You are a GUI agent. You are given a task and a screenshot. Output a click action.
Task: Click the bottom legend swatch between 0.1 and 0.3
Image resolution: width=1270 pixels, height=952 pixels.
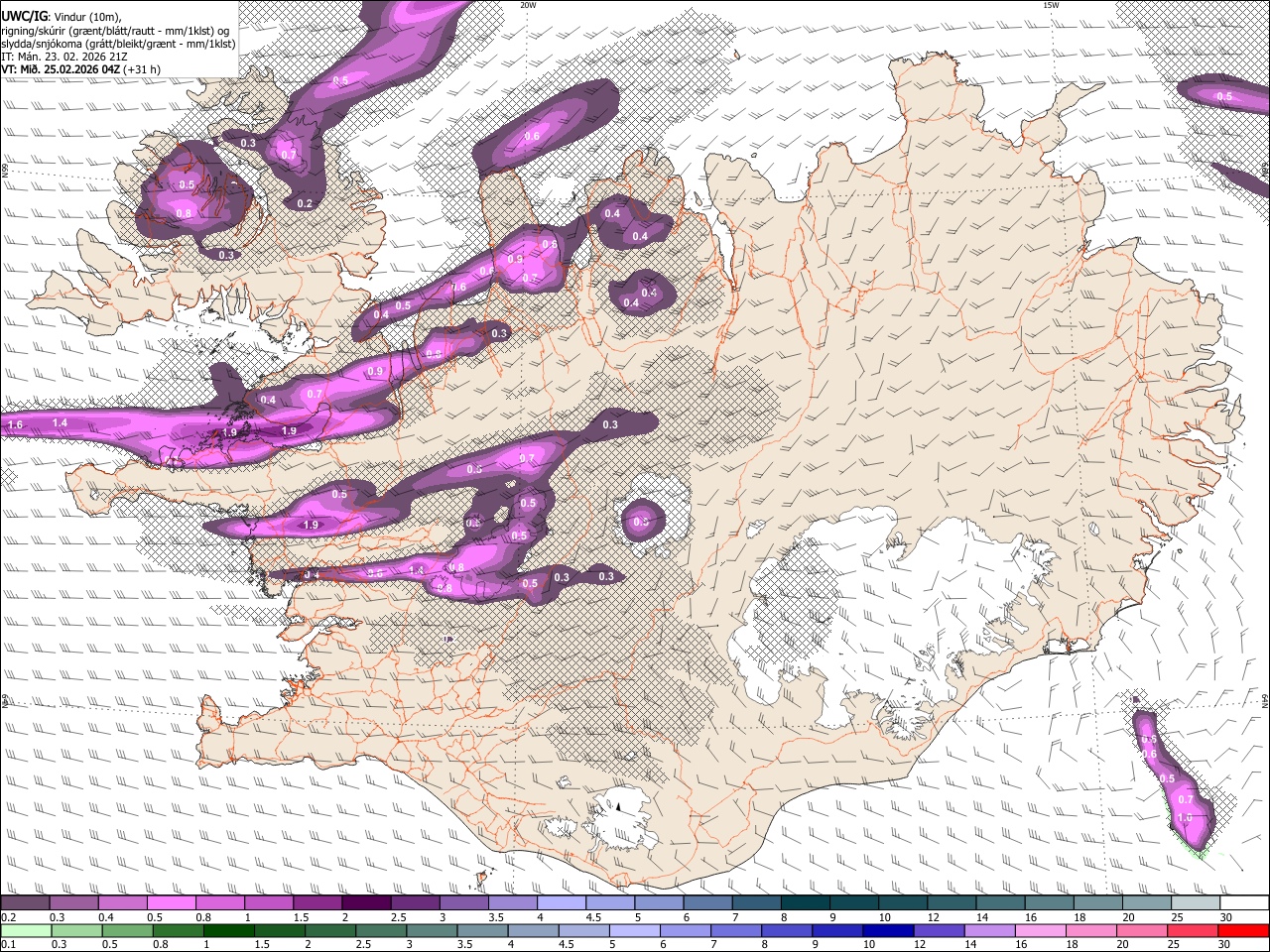(26, 930)
